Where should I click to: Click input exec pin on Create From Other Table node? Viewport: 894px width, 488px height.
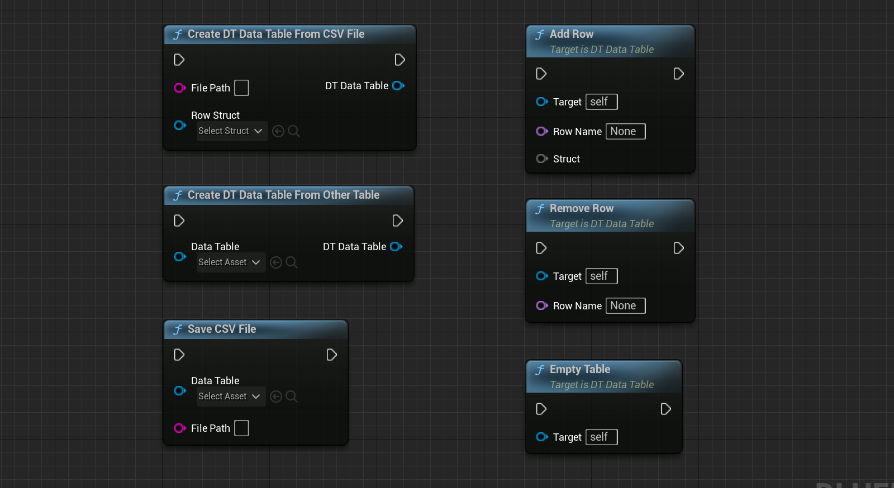tap(179, 221)
